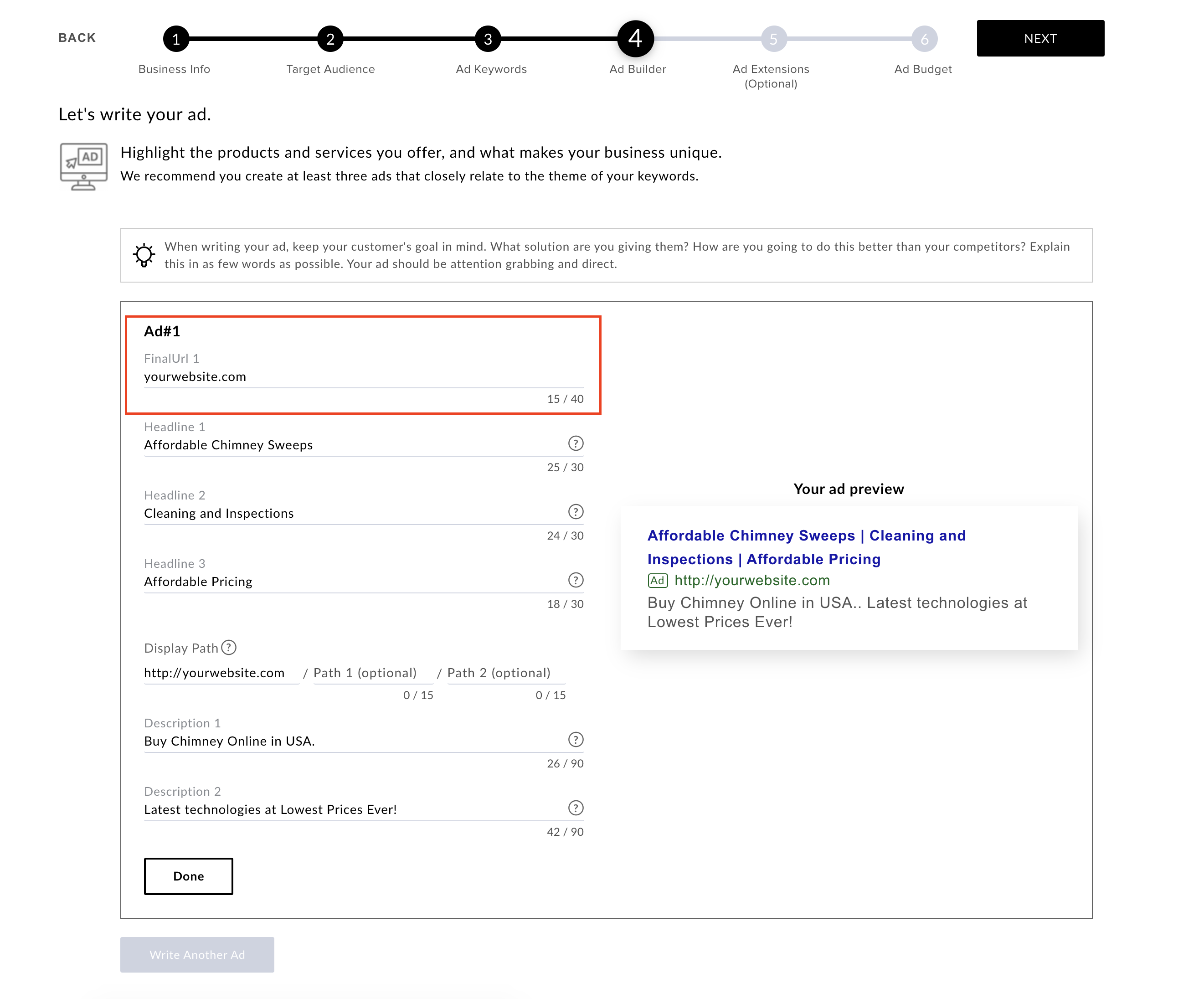Click the Headline 2 help icon
The height and width of the screenshot is (999, 1204).
click(x=576, y=511)
